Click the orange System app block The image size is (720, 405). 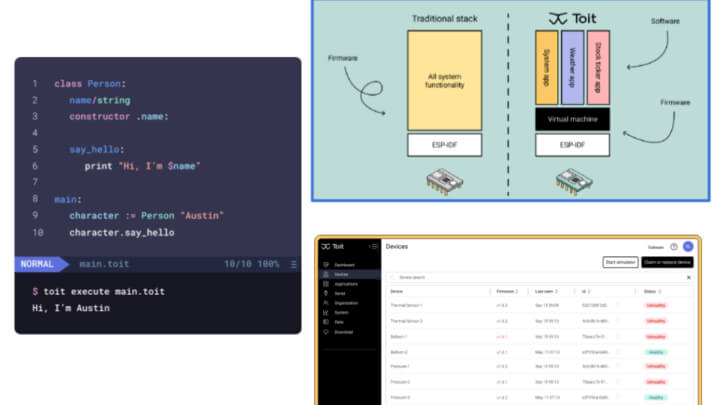tap(546, 68)
